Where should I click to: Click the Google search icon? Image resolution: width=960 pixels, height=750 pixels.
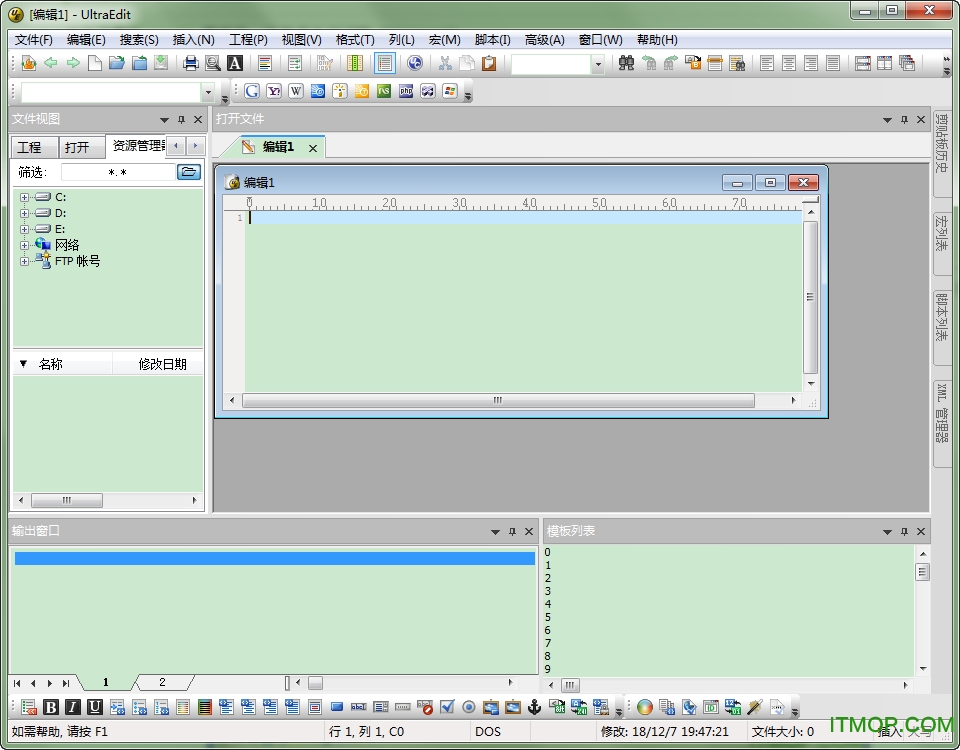pos(252,91)
